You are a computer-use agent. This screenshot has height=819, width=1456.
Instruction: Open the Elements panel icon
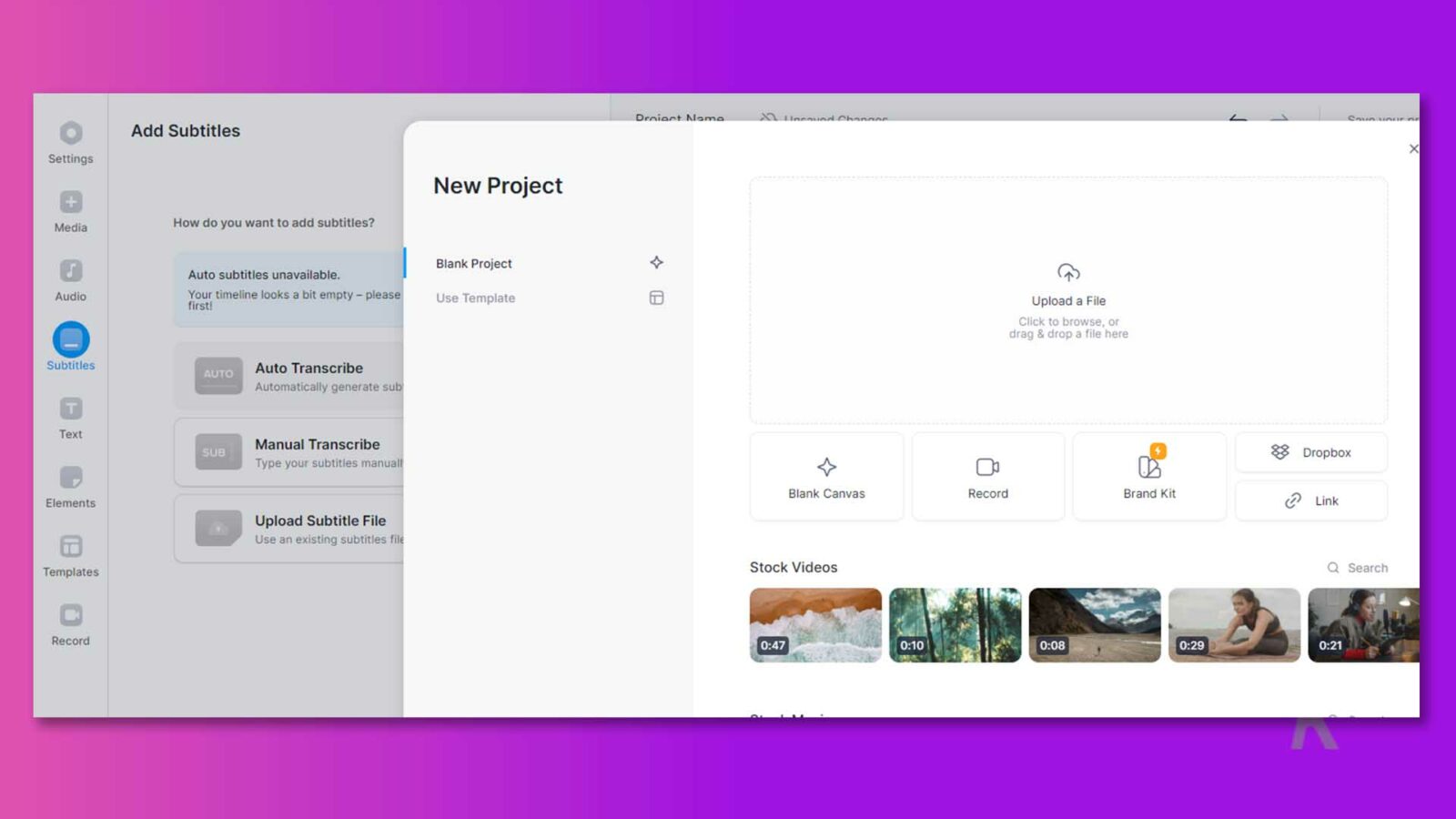click(x=71, y=478)
